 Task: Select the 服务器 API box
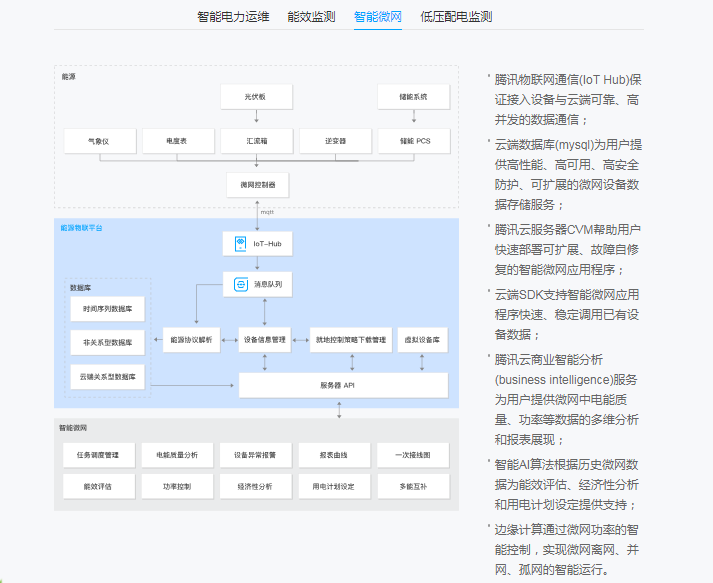click(x=343, y=385)
